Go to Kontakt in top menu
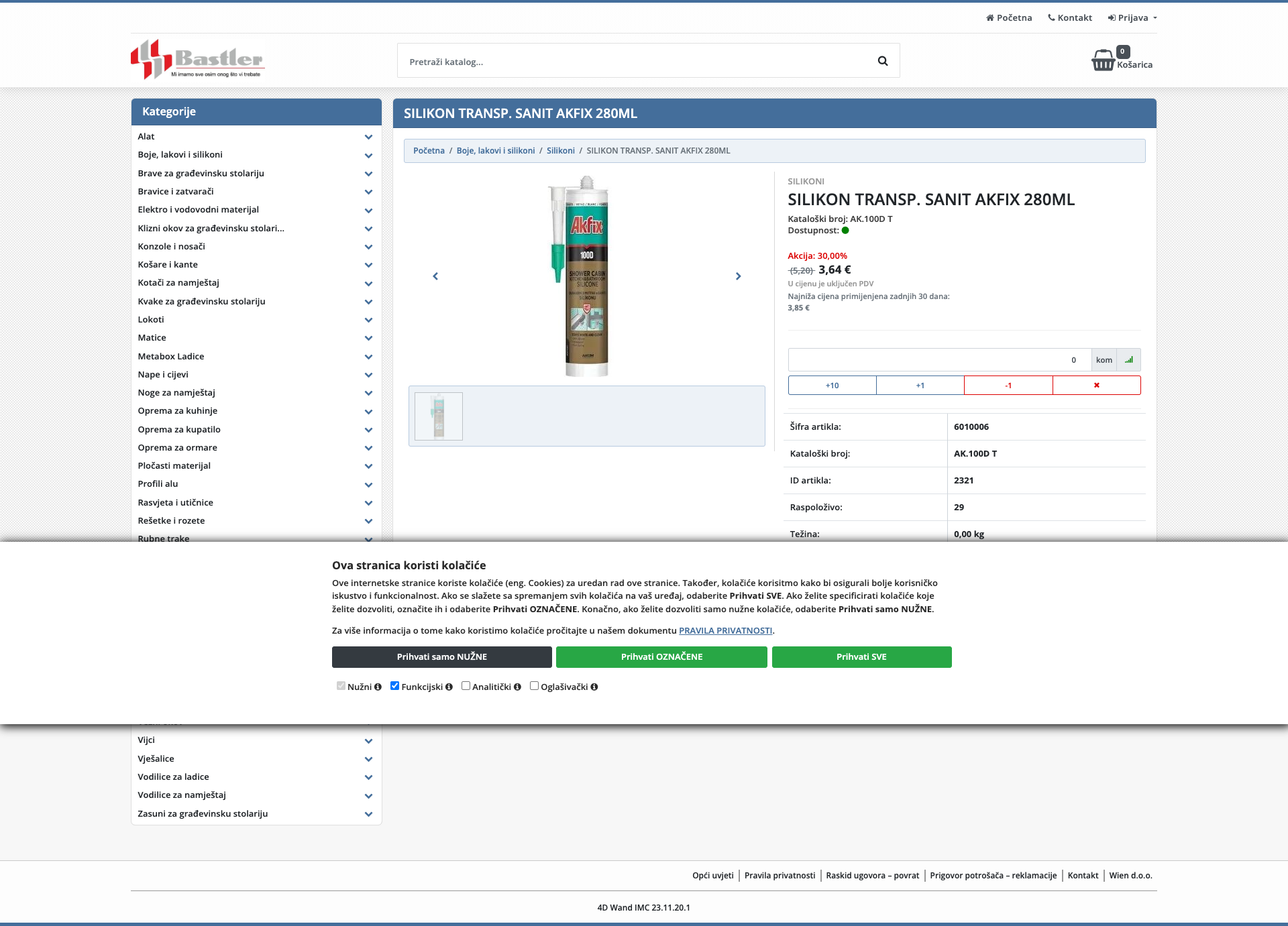1288x926 pixels. [x=1070, y=18]
